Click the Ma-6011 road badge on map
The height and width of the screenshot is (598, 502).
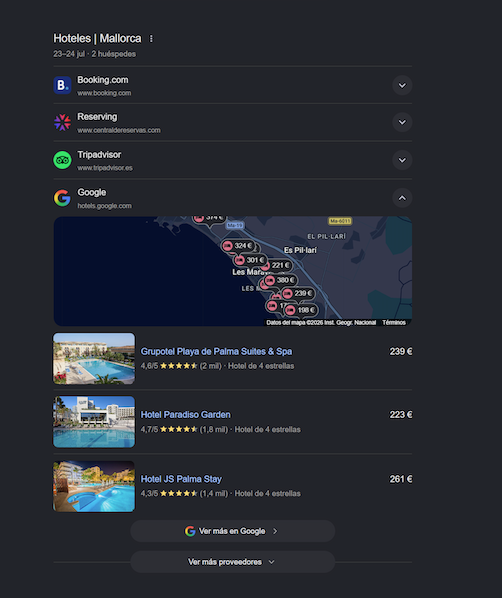tap(340, 221)
